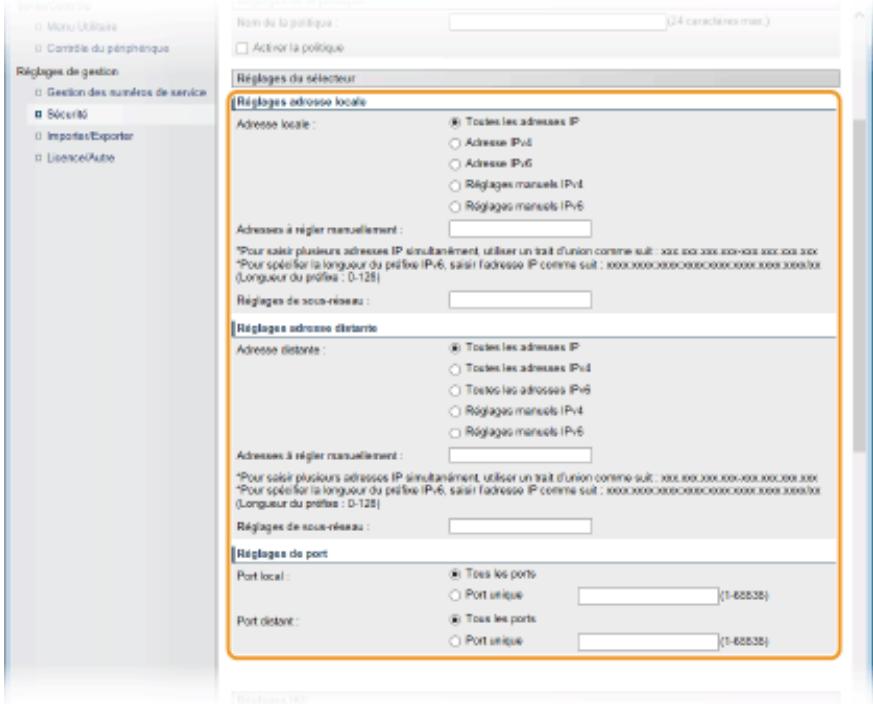Image resolution: width=873 pixels, height=704 pixels.
Task: Select local Réglages manuels IPv6
Action: pos(455,207)
